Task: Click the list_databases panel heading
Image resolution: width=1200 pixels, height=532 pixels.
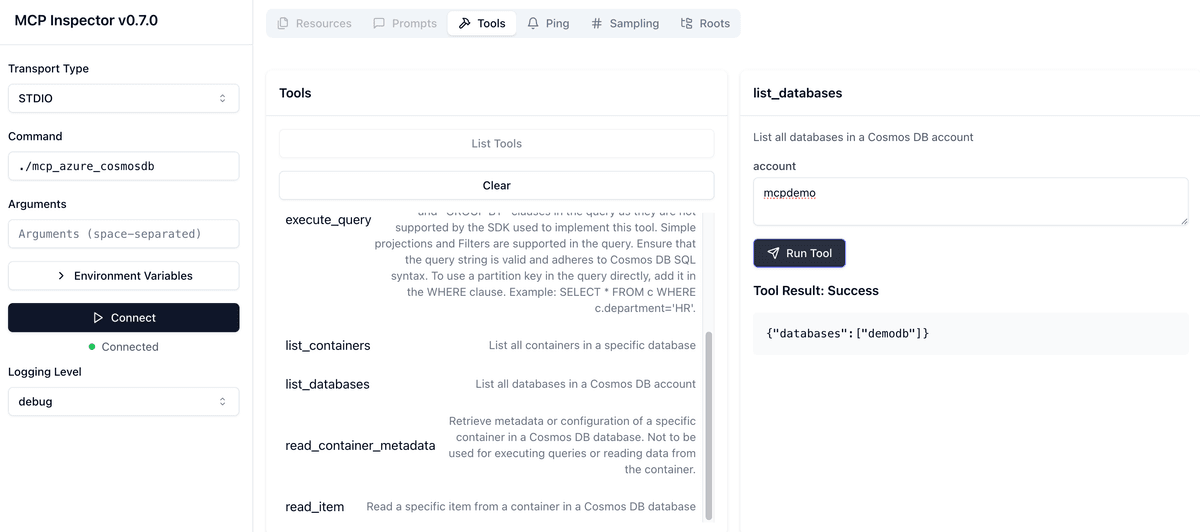Action: tap(798, 93)
